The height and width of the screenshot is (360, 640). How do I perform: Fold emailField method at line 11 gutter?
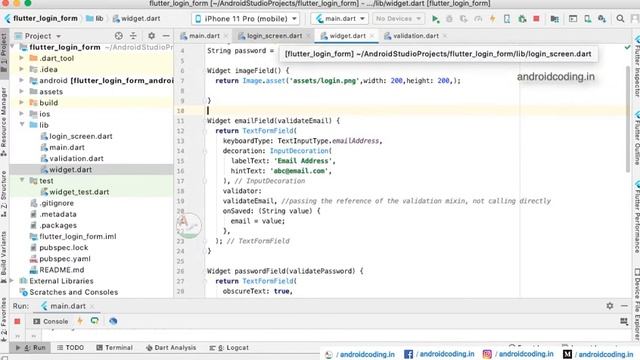point(205,121)
